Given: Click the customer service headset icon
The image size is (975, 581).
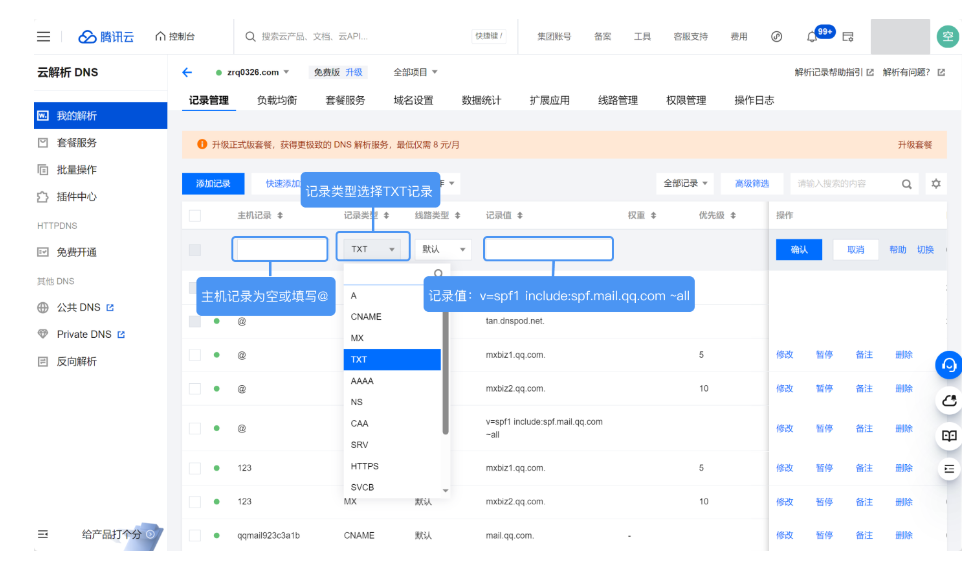Looking at the screenshot, I should coord(948,365).
